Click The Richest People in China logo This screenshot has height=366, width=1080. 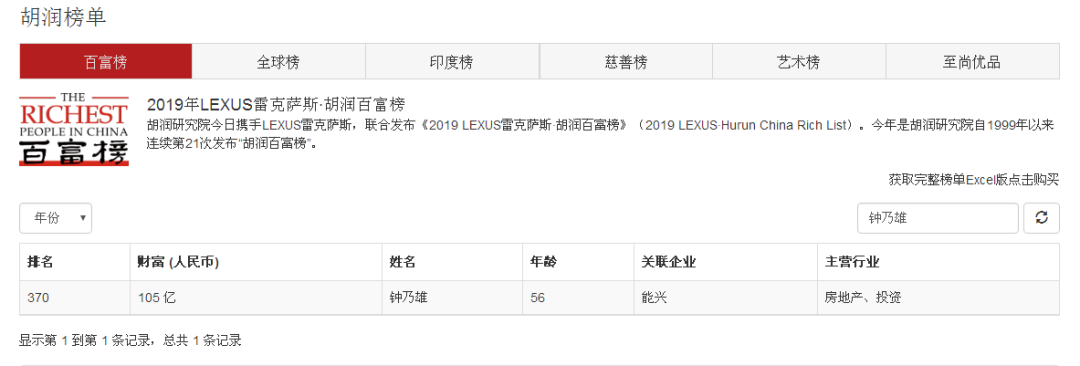coord(74,128)
